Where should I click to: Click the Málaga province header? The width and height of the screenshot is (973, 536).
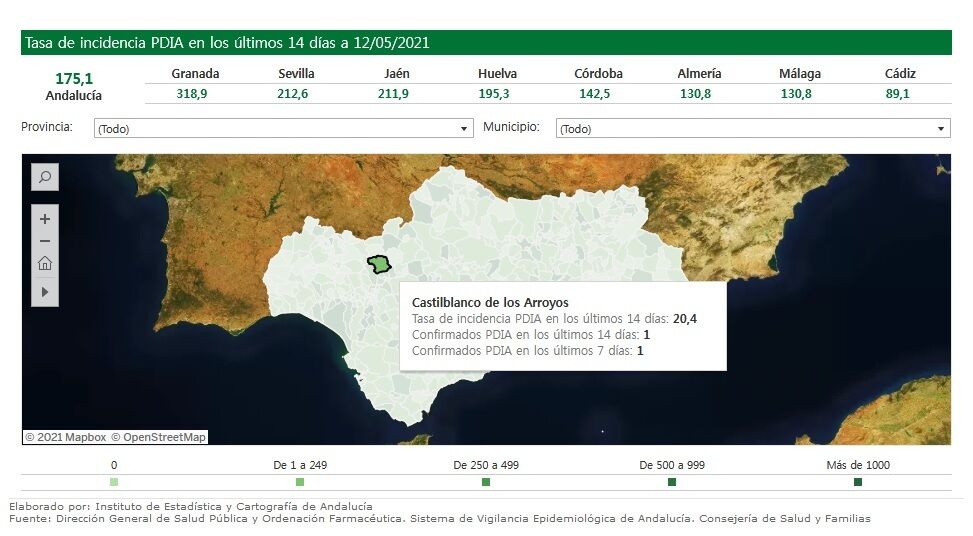click(x=799, y=74)
